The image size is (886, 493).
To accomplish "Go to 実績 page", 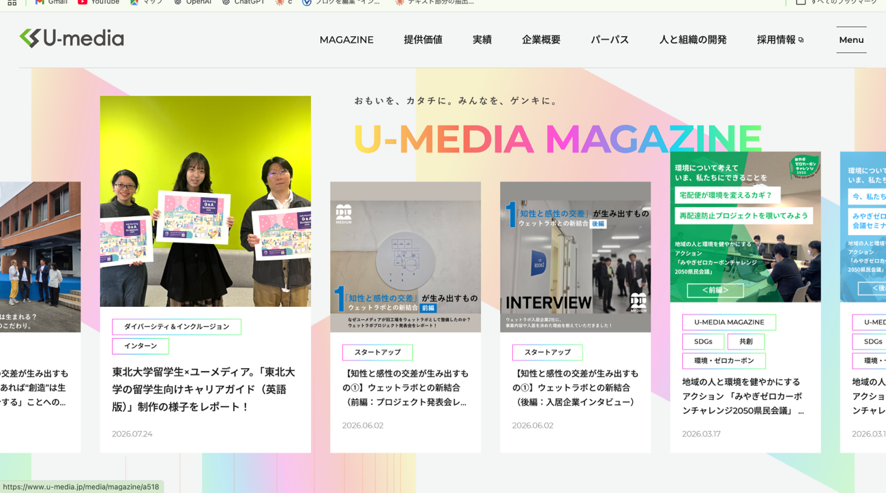I will pyautogui.click(x=482, y=40).
